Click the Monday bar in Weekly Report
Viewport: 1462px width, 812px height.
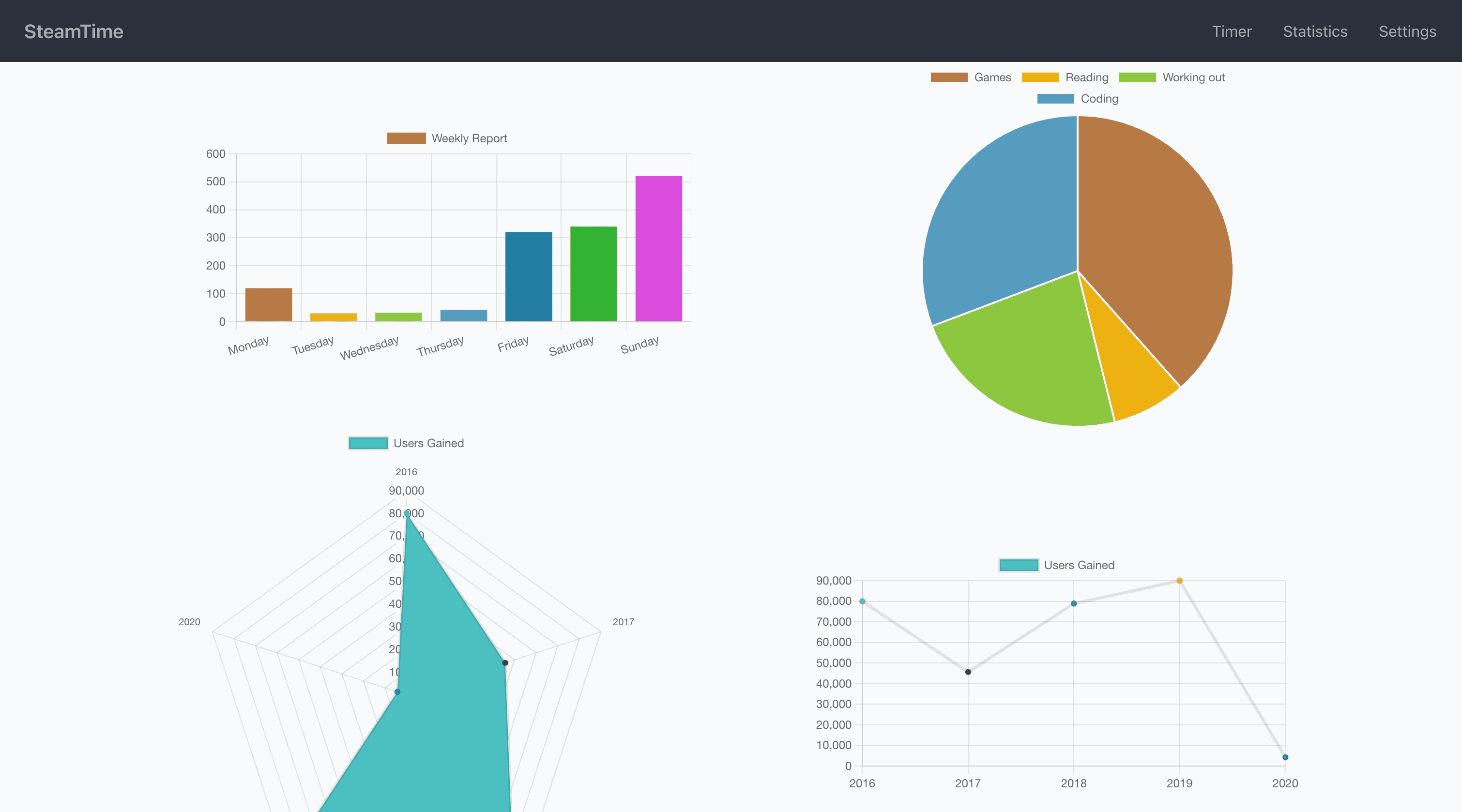[x=269, y=305]
